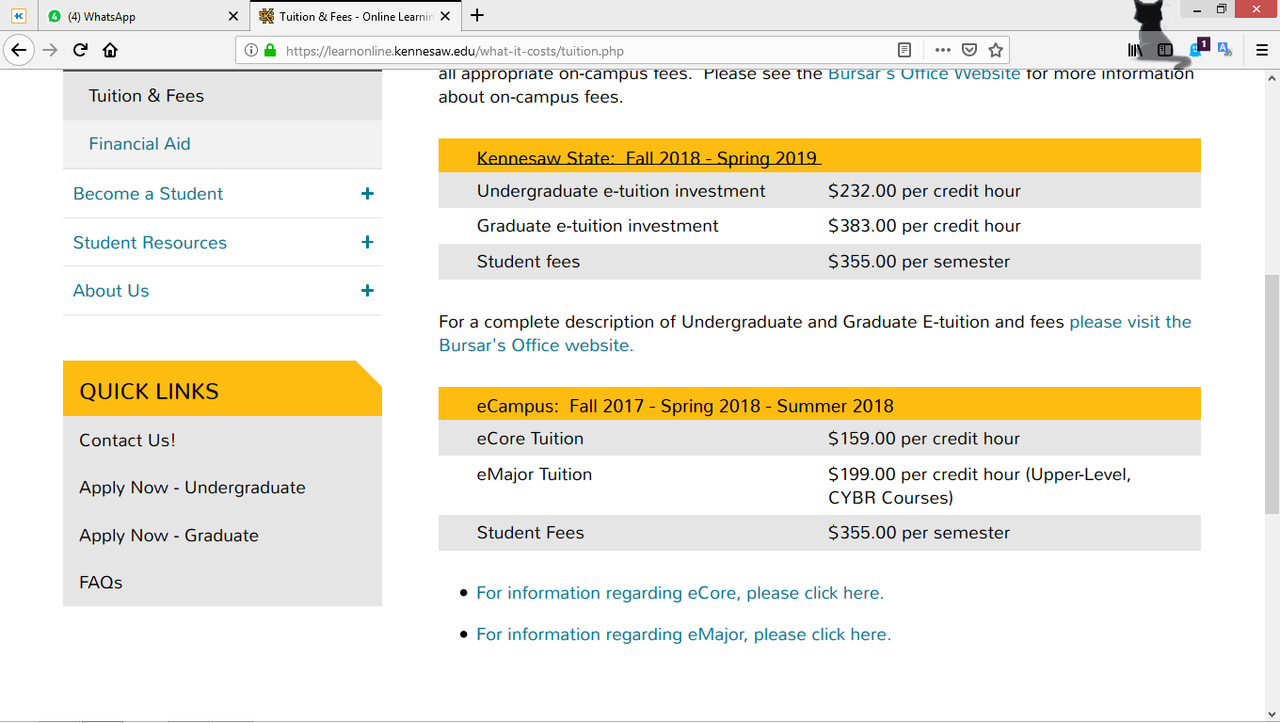The width and height of the screenshot is (1280, 723).
Task: Reload the current page
Action: click(x=80, y=50)
